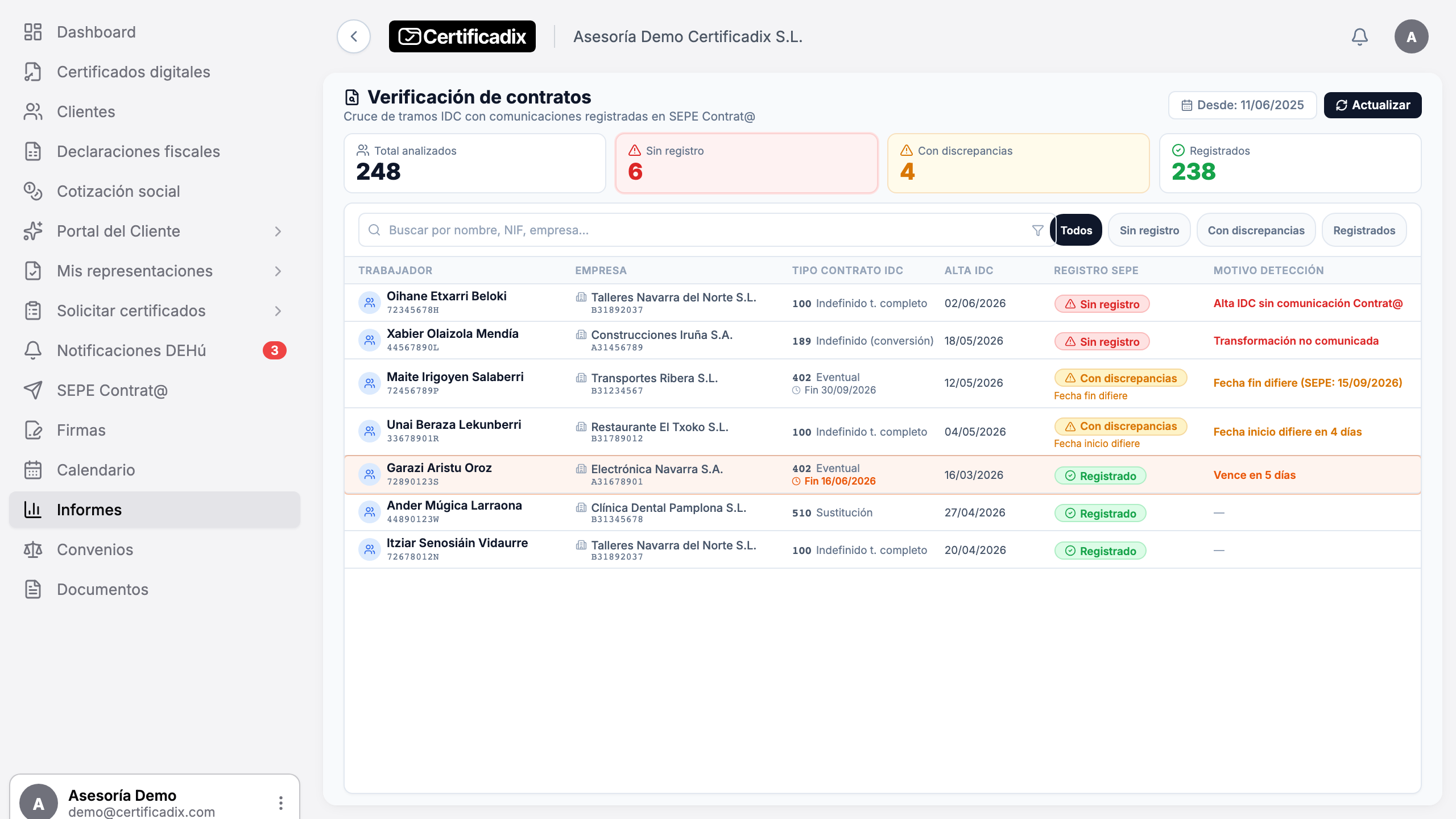
Task: Open the Desde: 11/06/2025 date picker
Action: [1242, 105]
